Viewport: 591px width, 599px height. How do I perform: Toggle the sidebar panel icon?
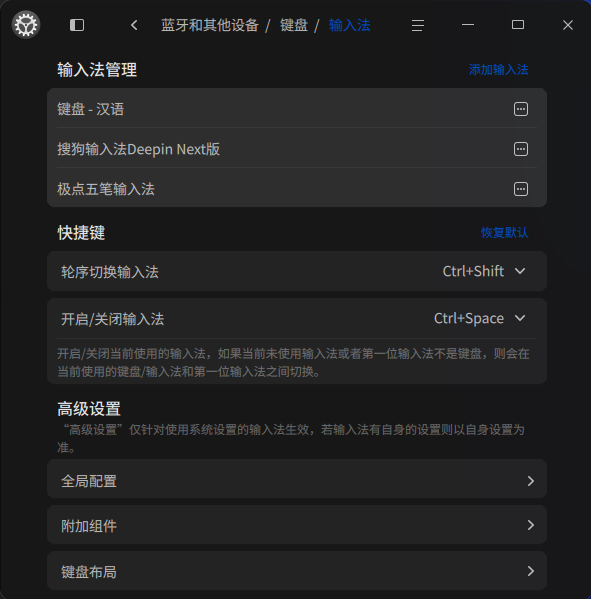pyautogui.click(x=77, y=25)
